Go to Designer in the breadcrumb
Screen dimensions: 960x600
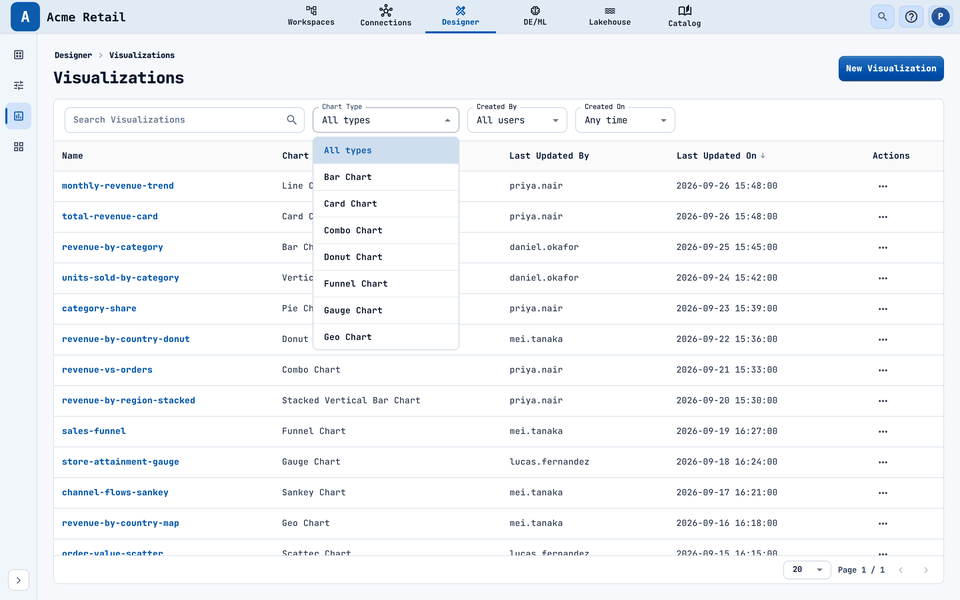(x=73, y=55)
